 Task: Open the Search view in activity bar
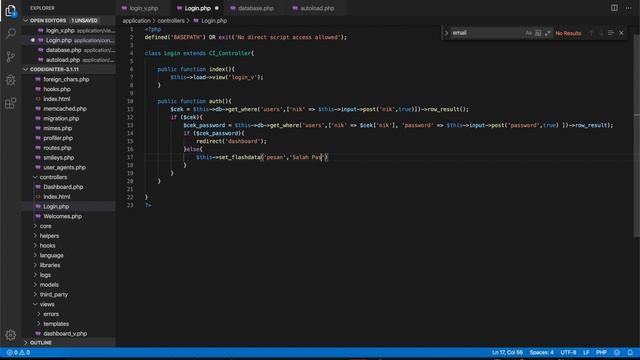click(x=11, y=33)
